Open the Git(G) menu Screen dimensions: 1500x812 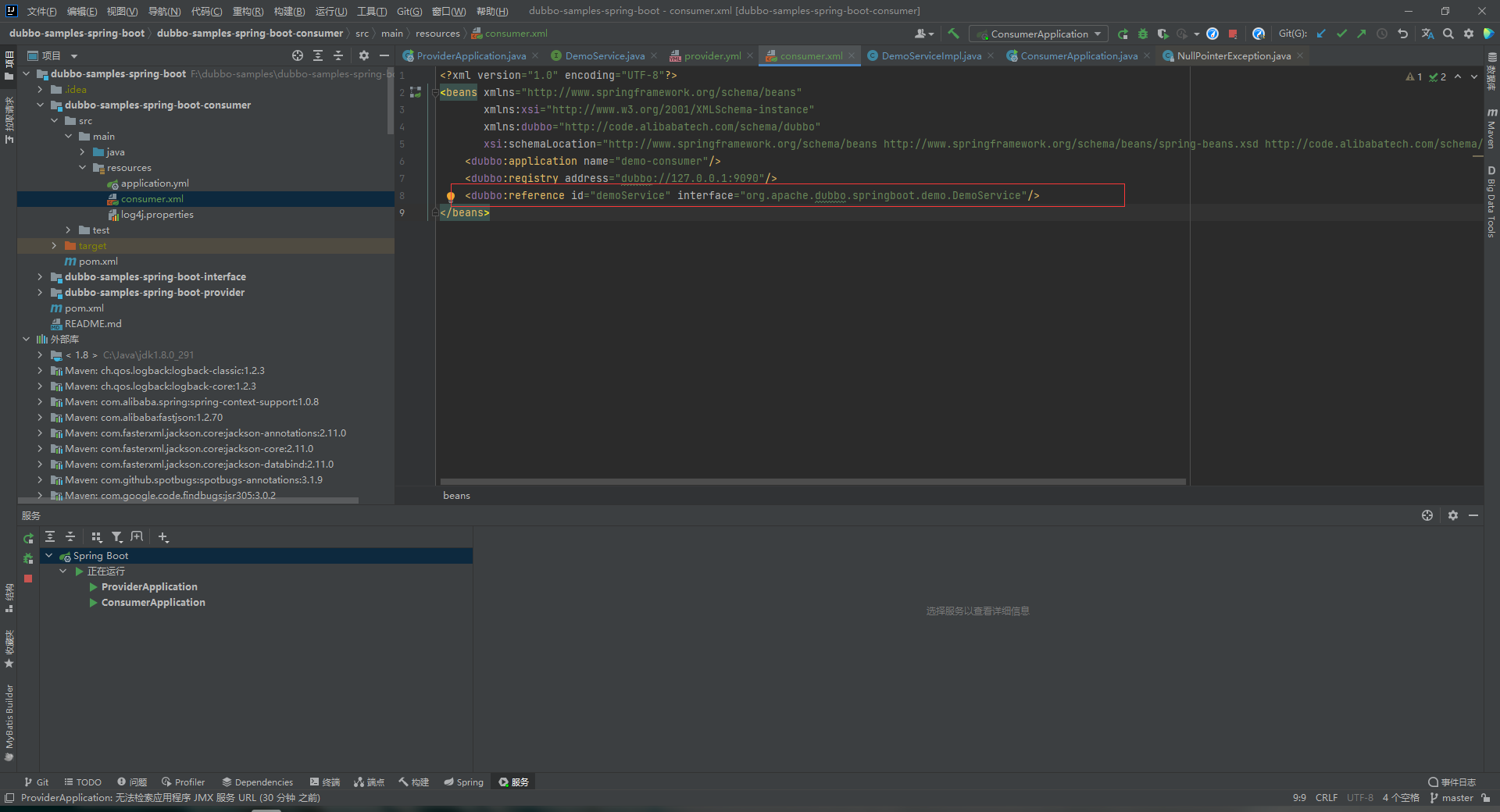tap(409, 11)
